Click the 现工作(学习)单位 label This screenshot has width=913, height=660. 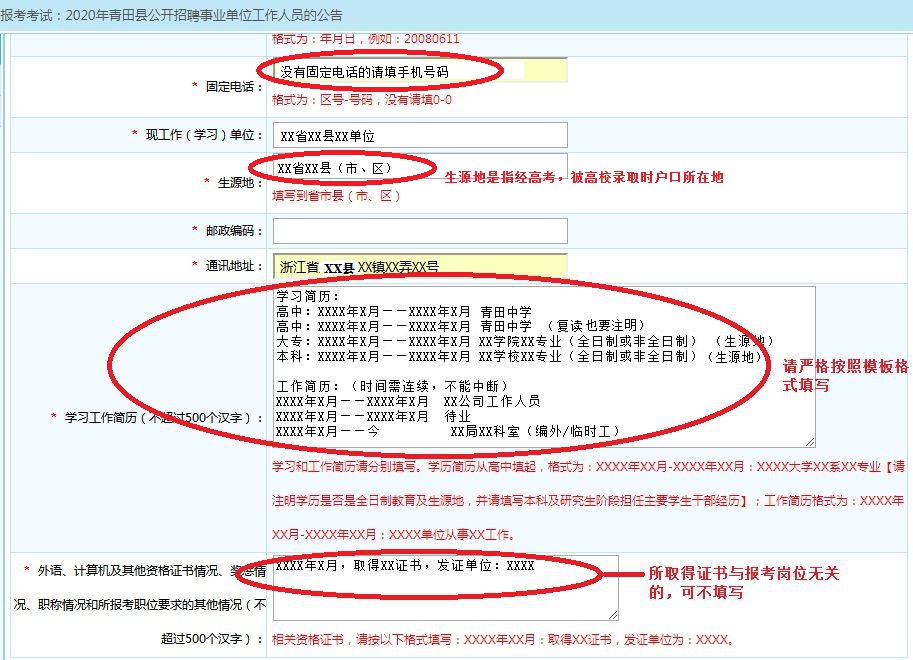[x=204, y=135]
